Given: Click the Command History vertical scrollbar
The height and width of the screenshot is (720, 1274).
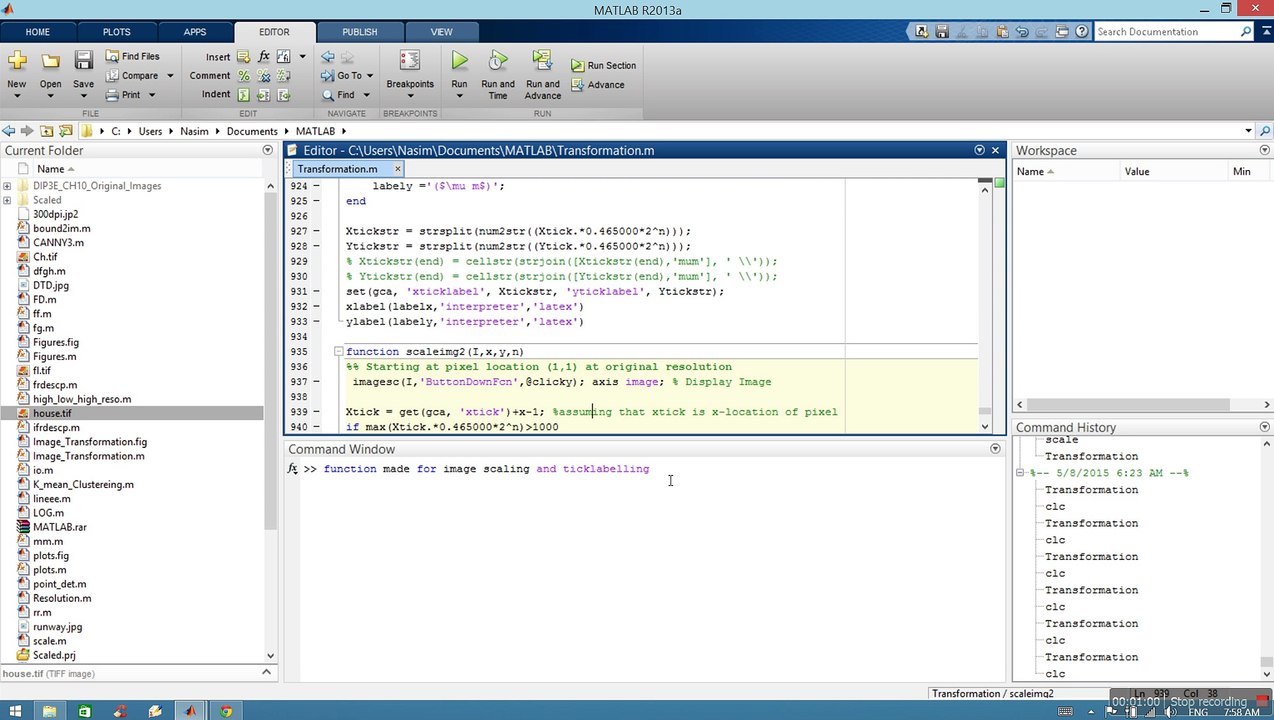Looking at the screenshot, I should pyautogui.click(x=1265, y=555).
